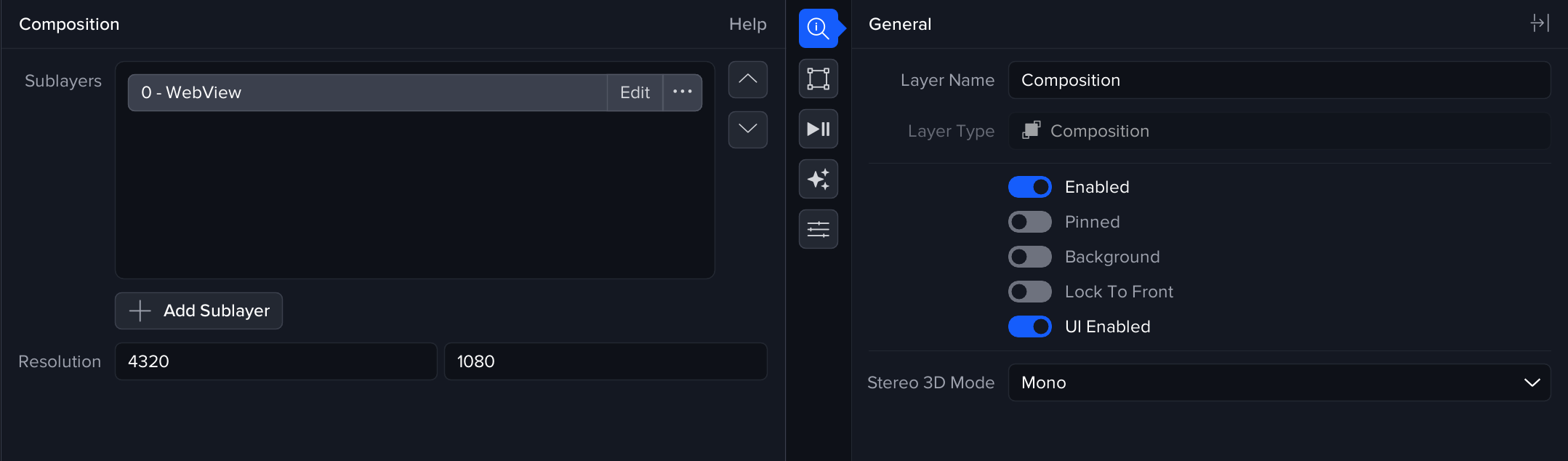Open the transform bounding box tab
Viewport: 1568px width, 461px height.
pyautogui.click(x=818, y=79)
